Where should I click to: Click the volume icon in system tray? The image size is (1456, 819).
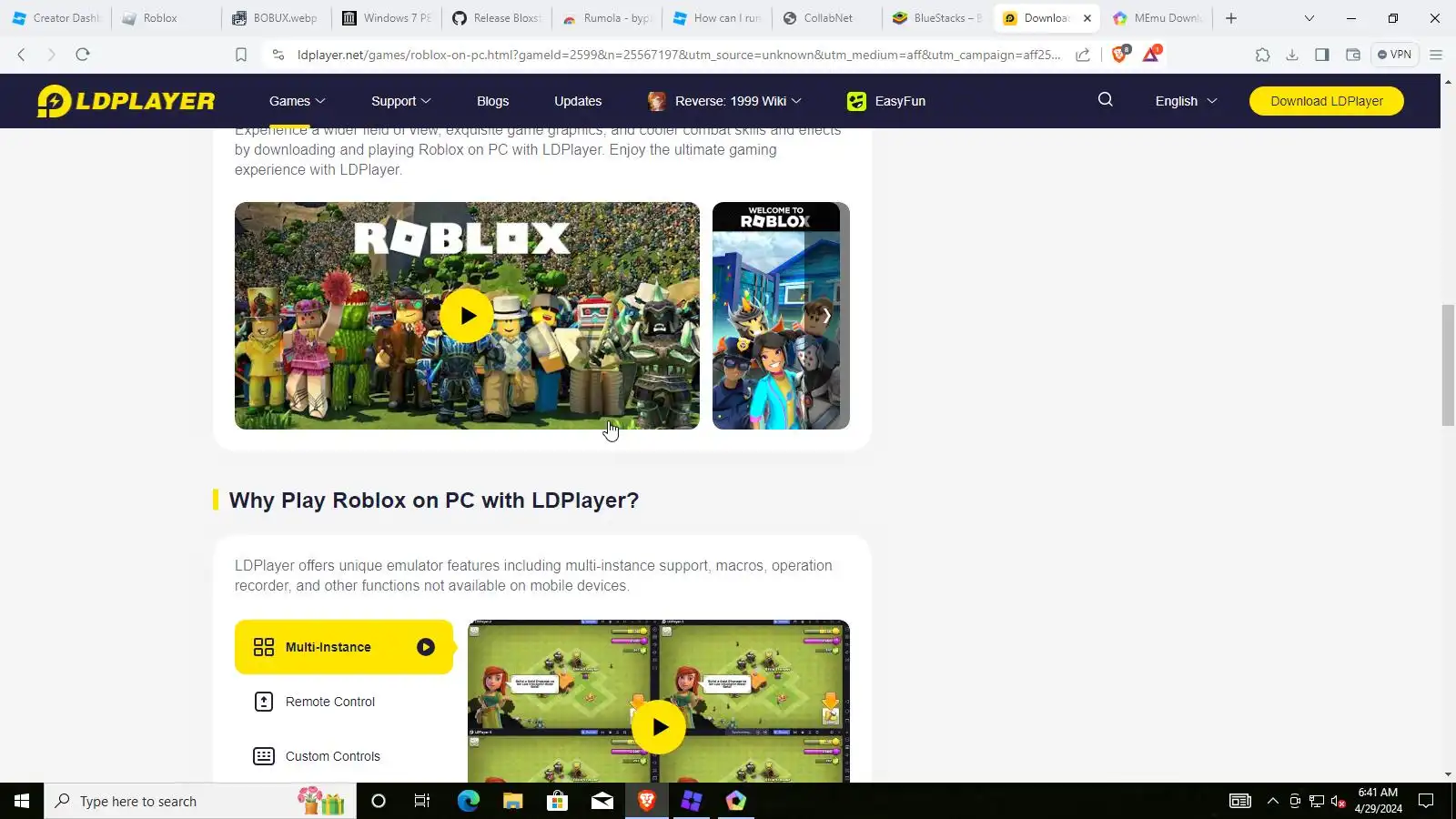click(1339, 801)
